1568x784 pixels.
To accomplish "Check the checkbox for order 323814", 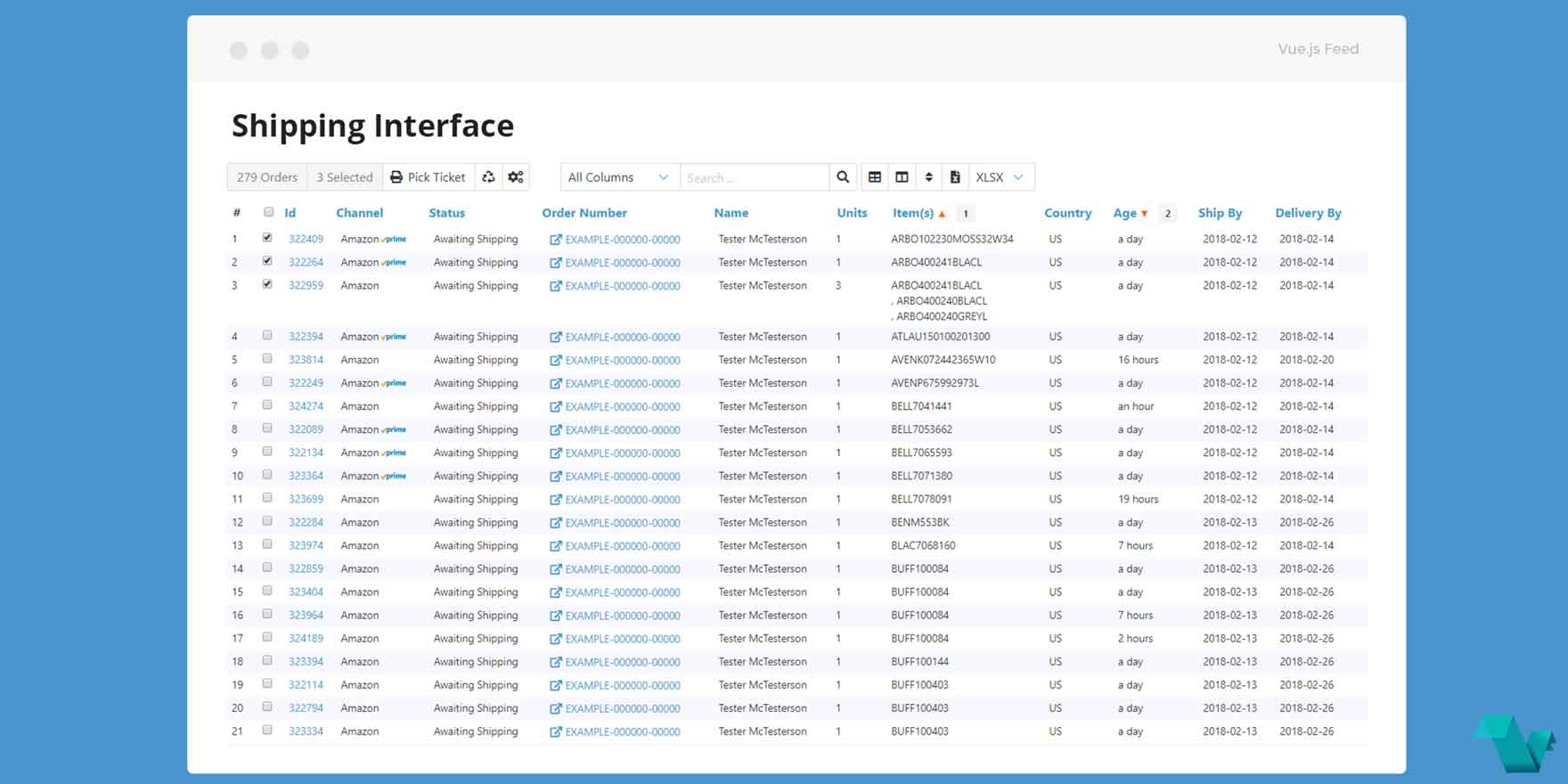I will [267, 359].
